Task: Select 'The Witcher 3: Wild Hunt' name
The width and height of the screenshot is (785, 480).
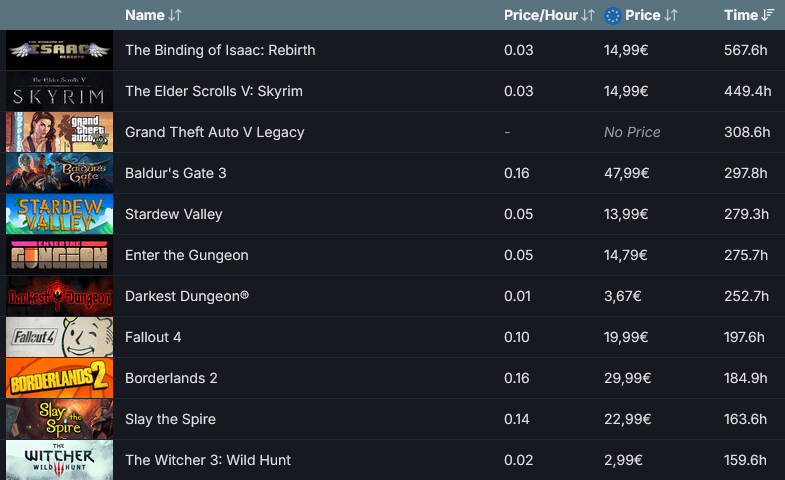Action: point(208,460)
